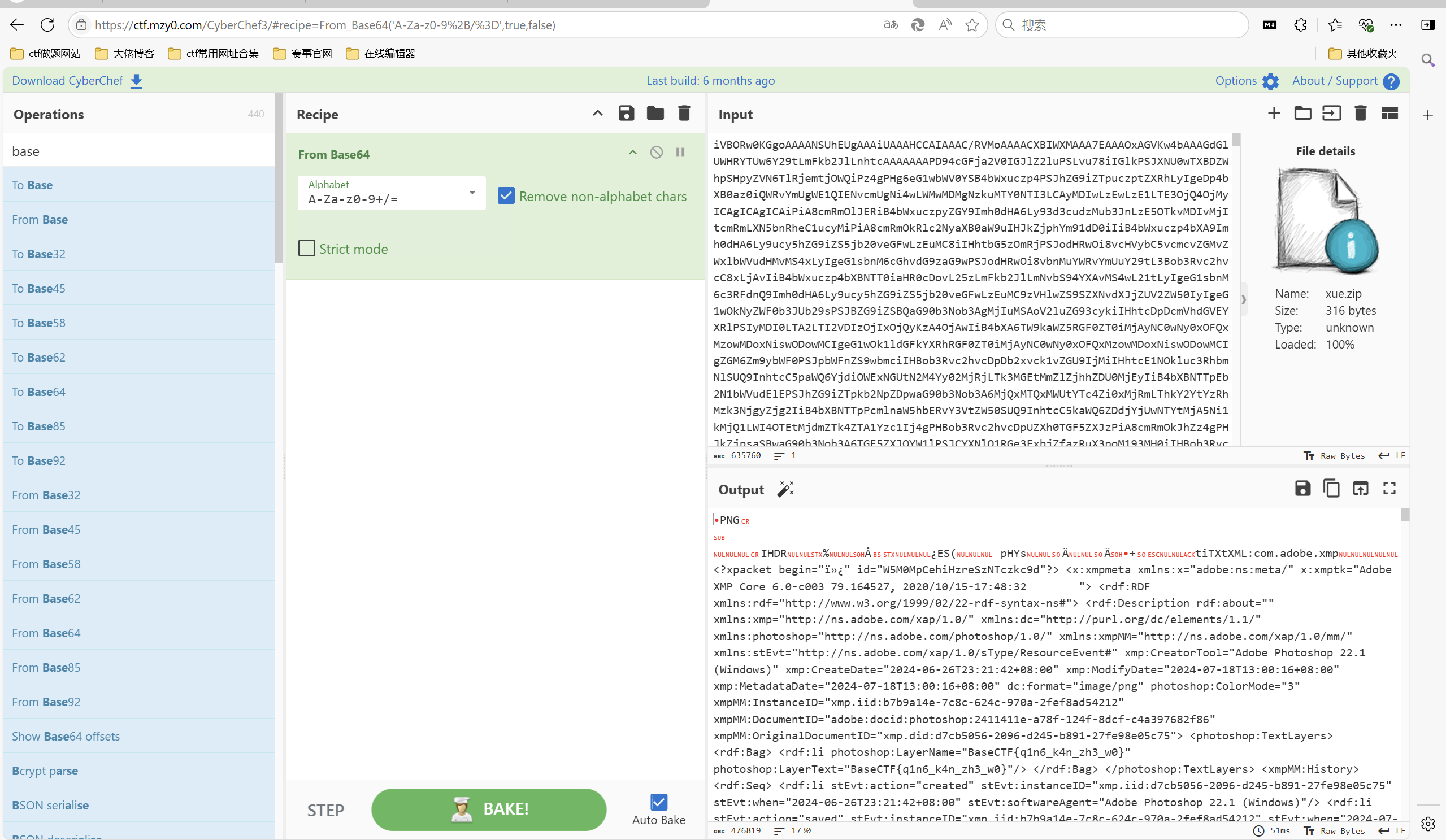Select the From Base85 operation

[x=139, y=667]
